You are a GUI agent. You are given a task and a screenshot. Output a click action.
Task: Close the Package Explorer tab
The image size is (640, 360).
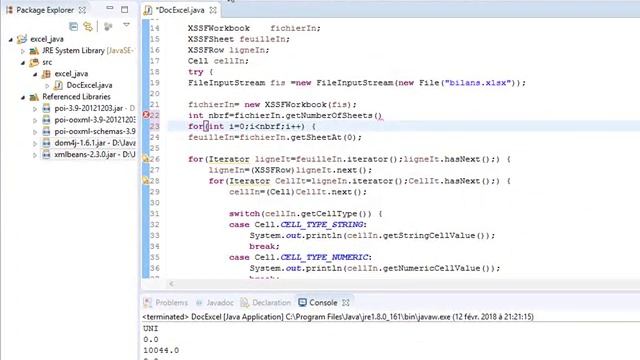(82, 10)
